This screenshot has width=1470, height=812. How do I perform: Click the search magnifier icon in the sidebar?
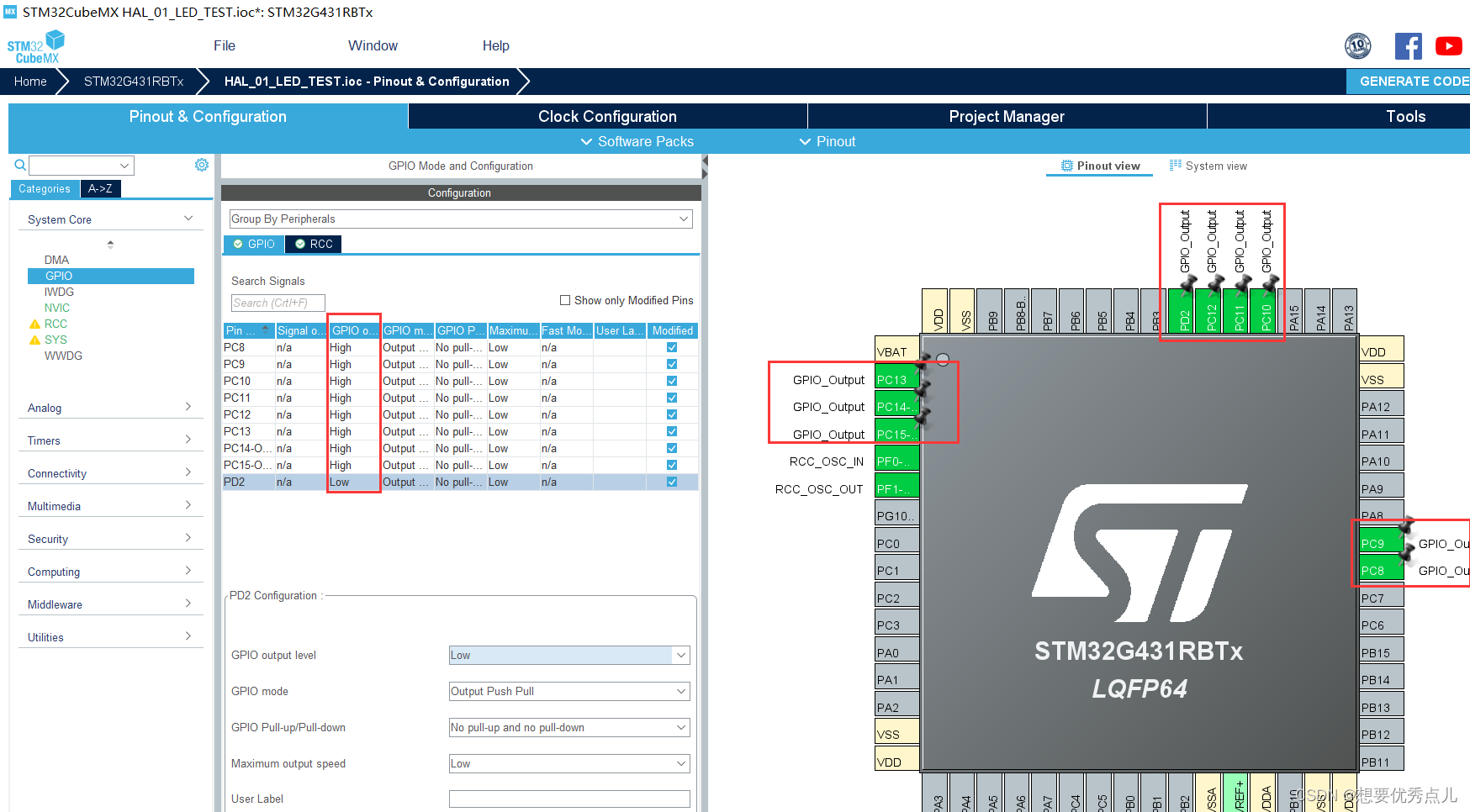[x=19, y=165]
